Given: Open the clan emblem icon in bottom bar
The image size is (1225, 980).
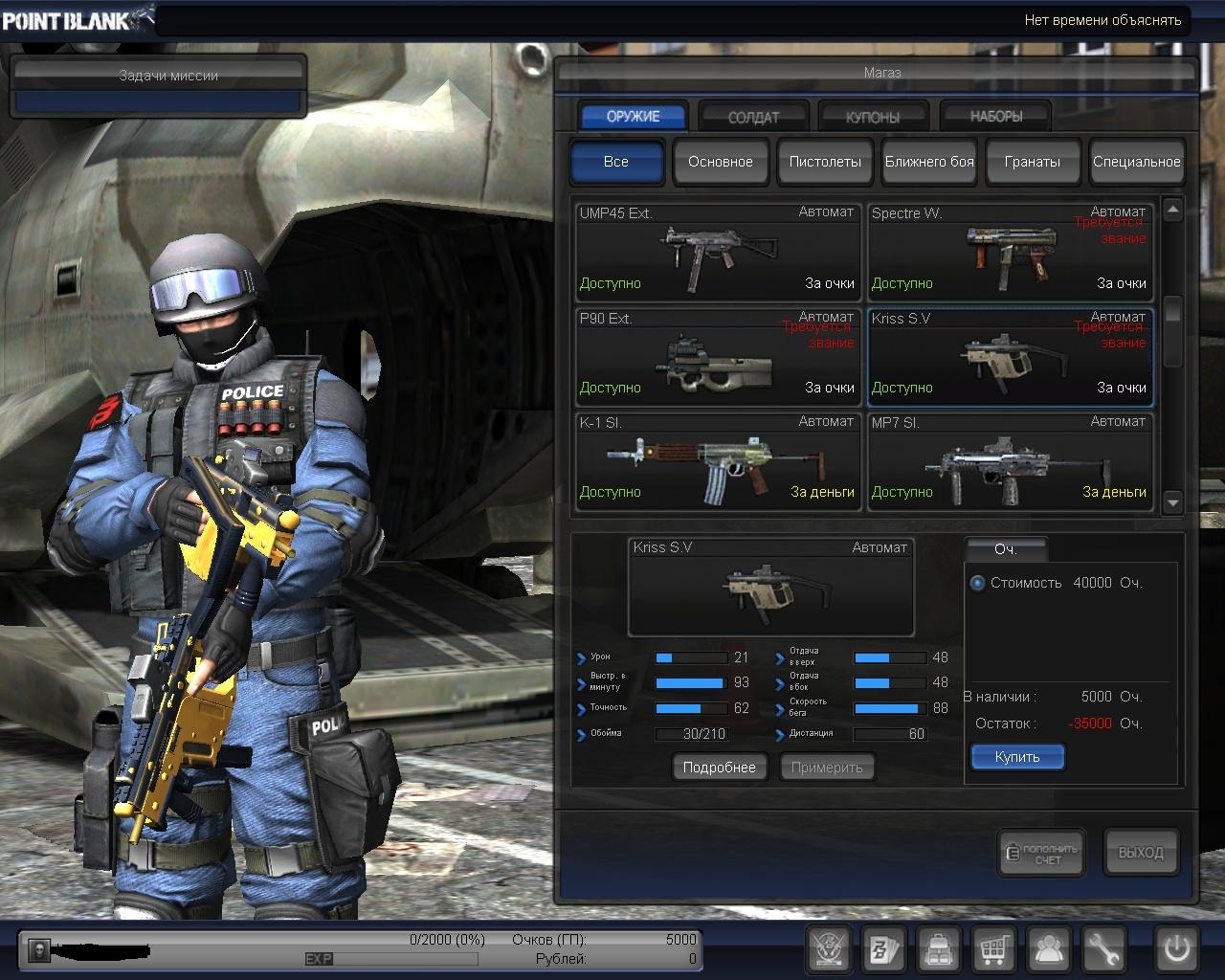Looking at the screenshot, I should [x=829, y=949].
